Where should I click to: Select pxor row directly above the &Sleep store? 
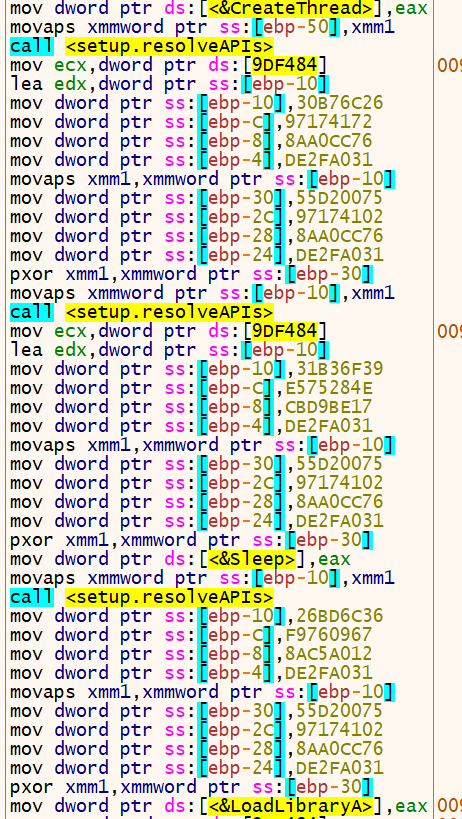[x=191, y=540]
